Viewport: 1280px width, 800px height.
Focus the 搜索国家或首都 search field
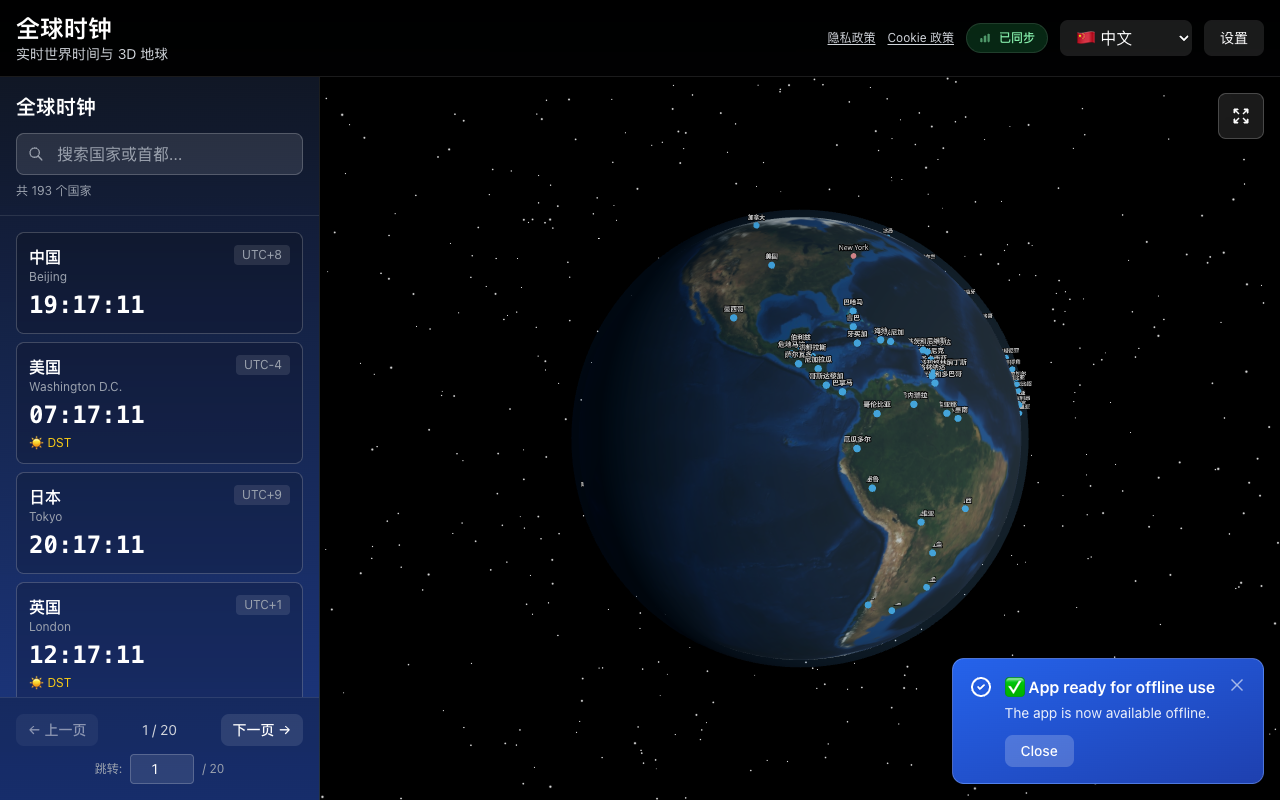(x=159, y=154)
